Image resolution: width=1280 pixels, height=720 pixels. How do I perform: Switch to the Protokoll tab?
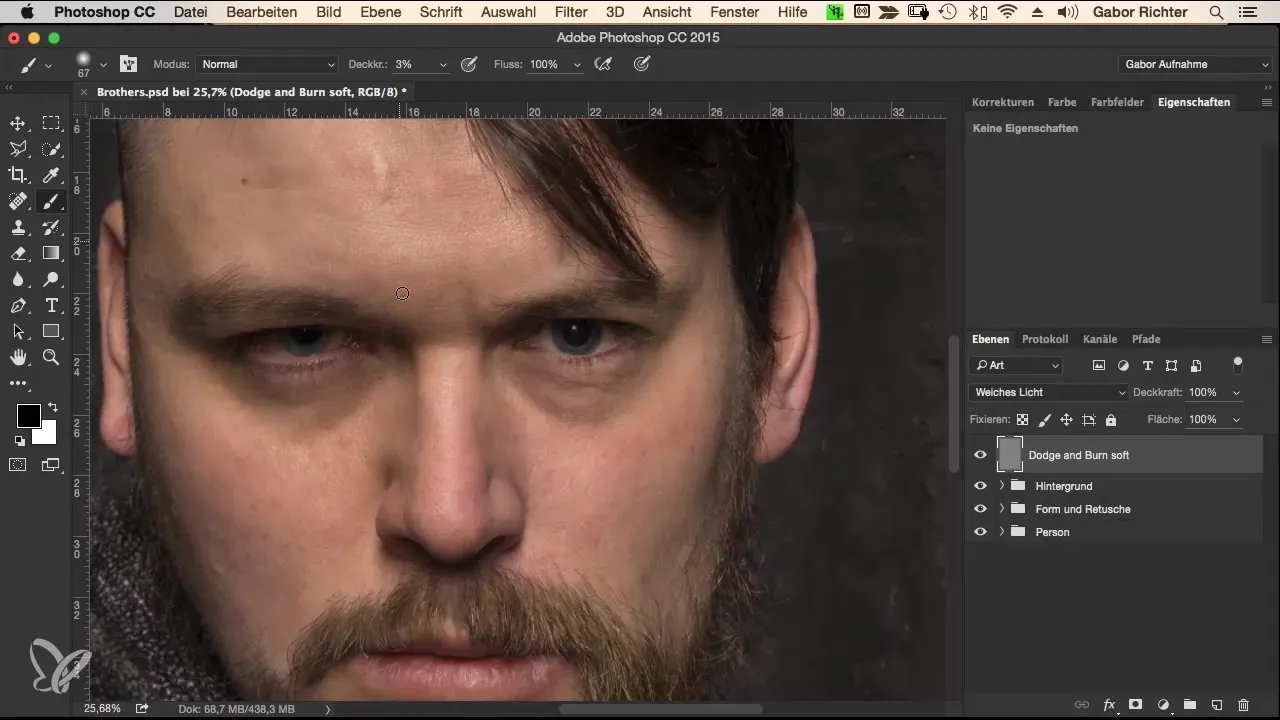coord(1045,339)
